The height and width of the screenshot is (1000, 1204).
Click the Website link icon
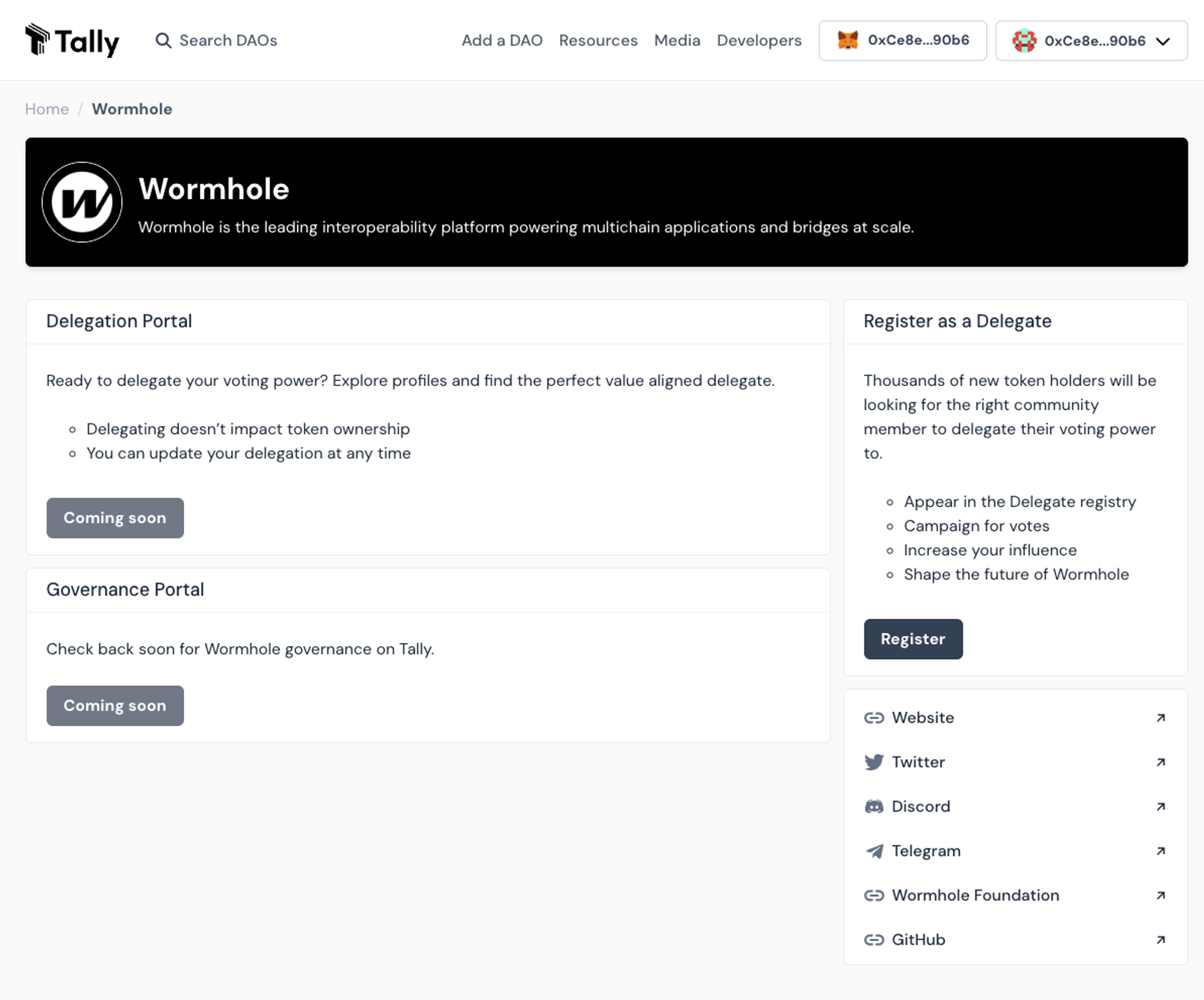pos(874,718)
